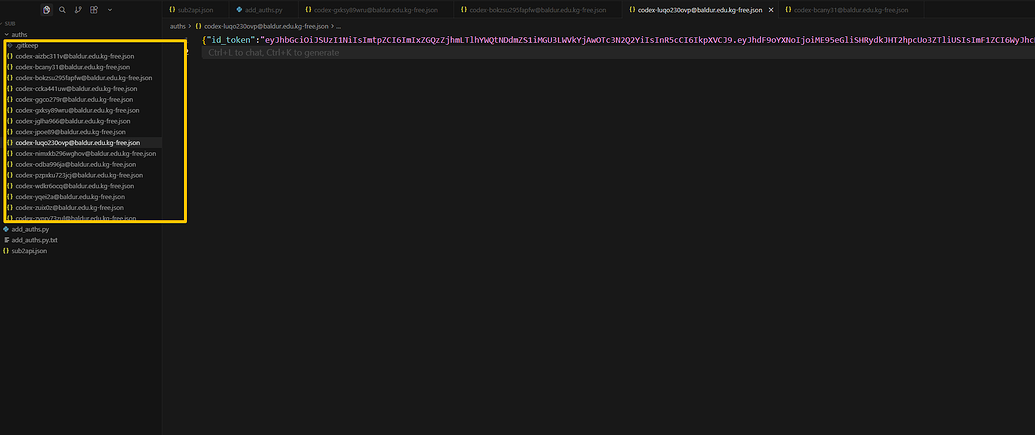The height and width of the screenshot is (435, 1035).
Task: Open the Source Control branch icon
Action: tap(79, 10)
